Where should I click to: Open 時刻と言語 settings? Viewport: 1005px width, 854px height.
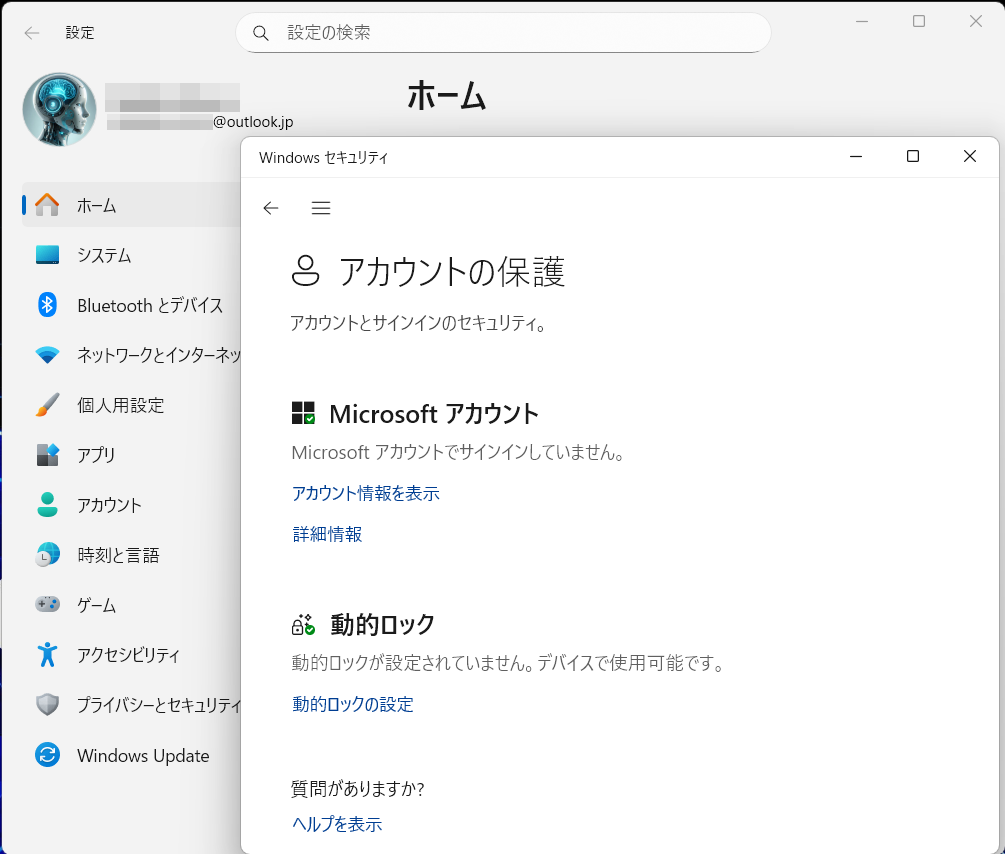118,555
